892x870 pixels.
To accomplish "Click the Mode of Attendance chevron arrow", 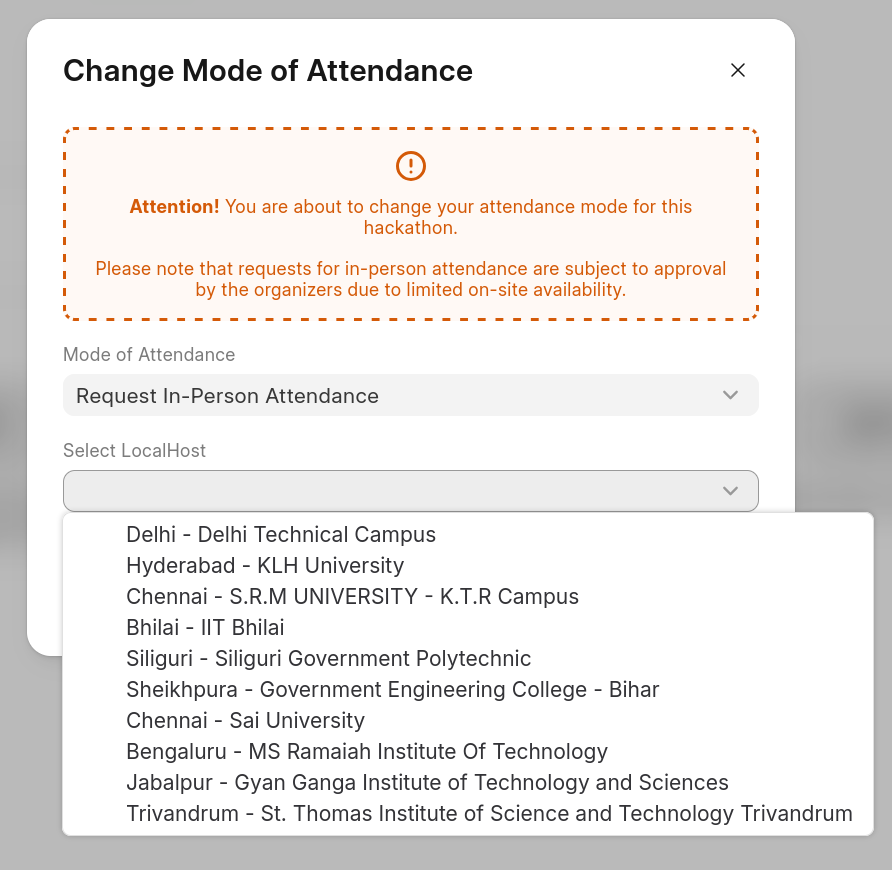I will (x=730, y=396).
